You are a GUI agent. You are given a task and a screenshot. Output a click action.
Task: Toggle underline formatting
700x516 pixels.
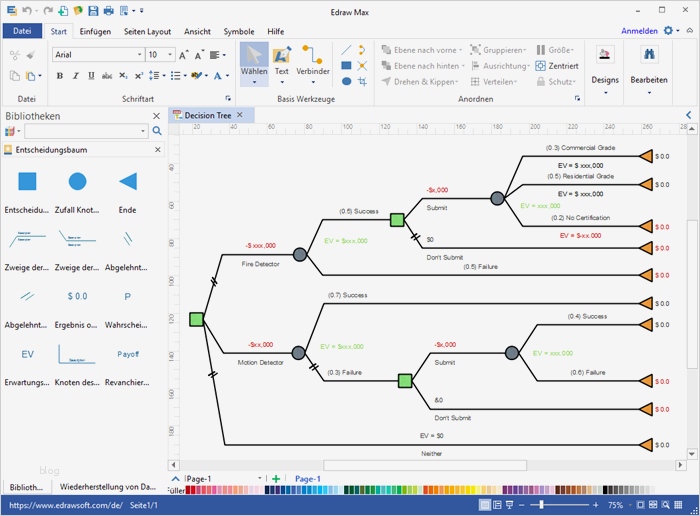click(x=91, y=76)
